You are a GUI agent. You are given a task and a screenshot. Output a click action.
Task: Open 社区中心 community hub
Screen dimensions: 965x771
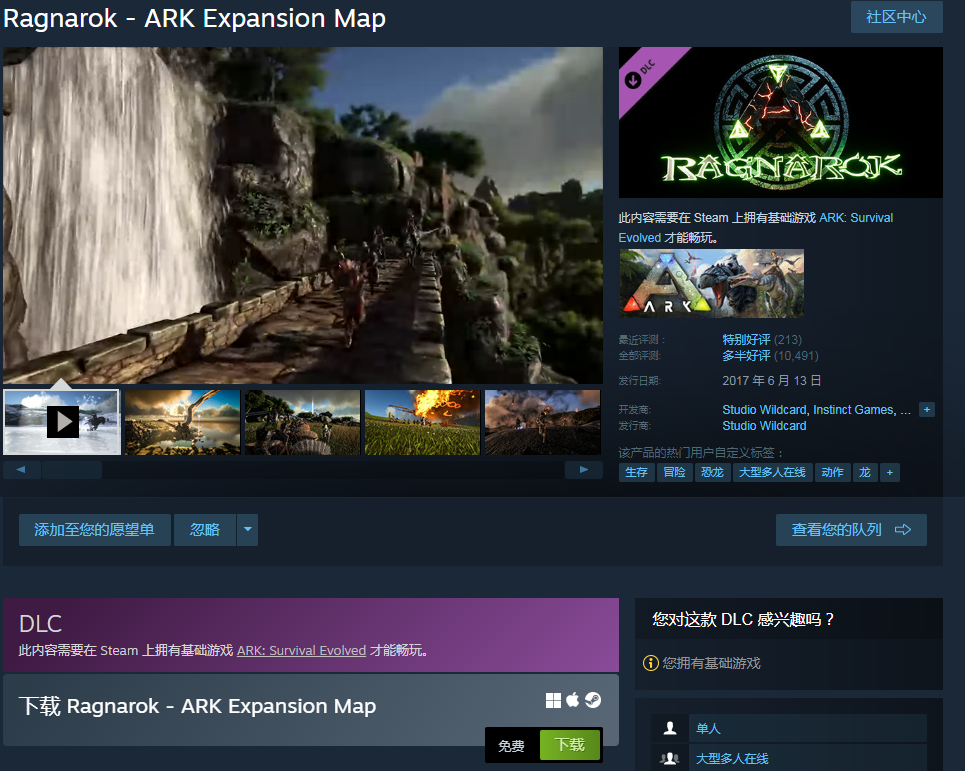(896, 17)
